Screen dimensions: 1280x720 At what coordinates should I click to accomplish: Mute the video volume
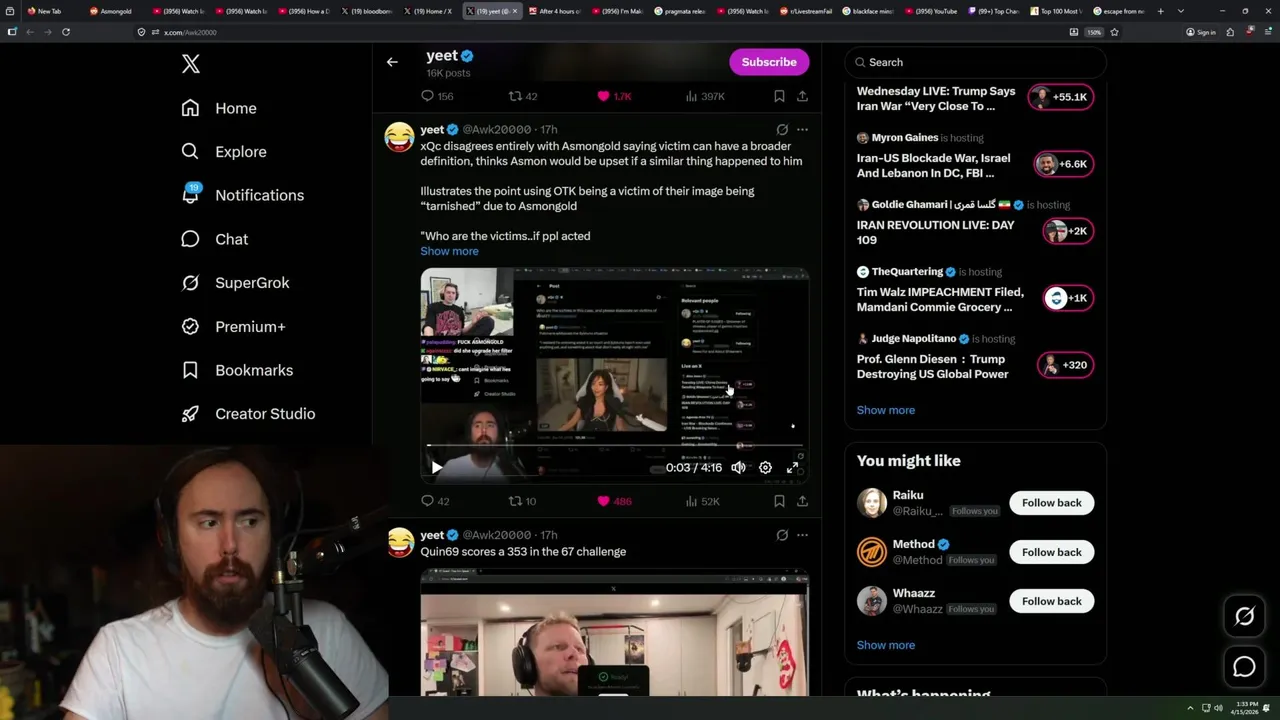tap(738, 467)
